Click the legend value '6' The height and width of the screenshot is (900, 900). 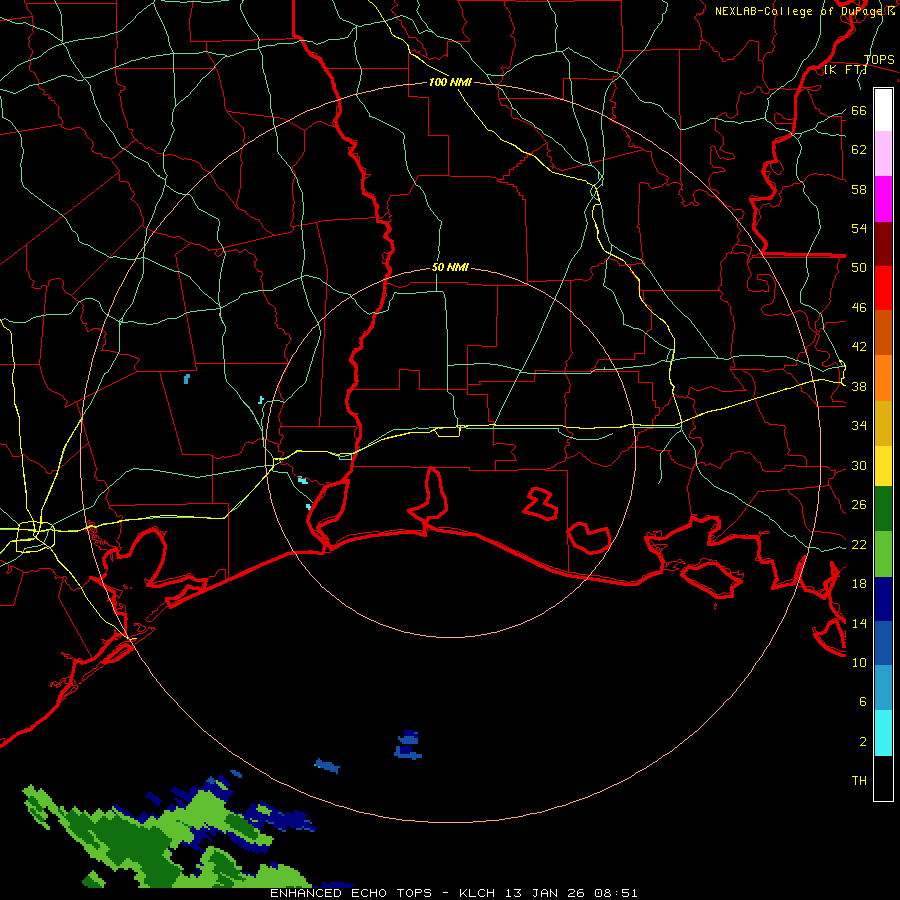pyautogui.click(x=862, y=702)
